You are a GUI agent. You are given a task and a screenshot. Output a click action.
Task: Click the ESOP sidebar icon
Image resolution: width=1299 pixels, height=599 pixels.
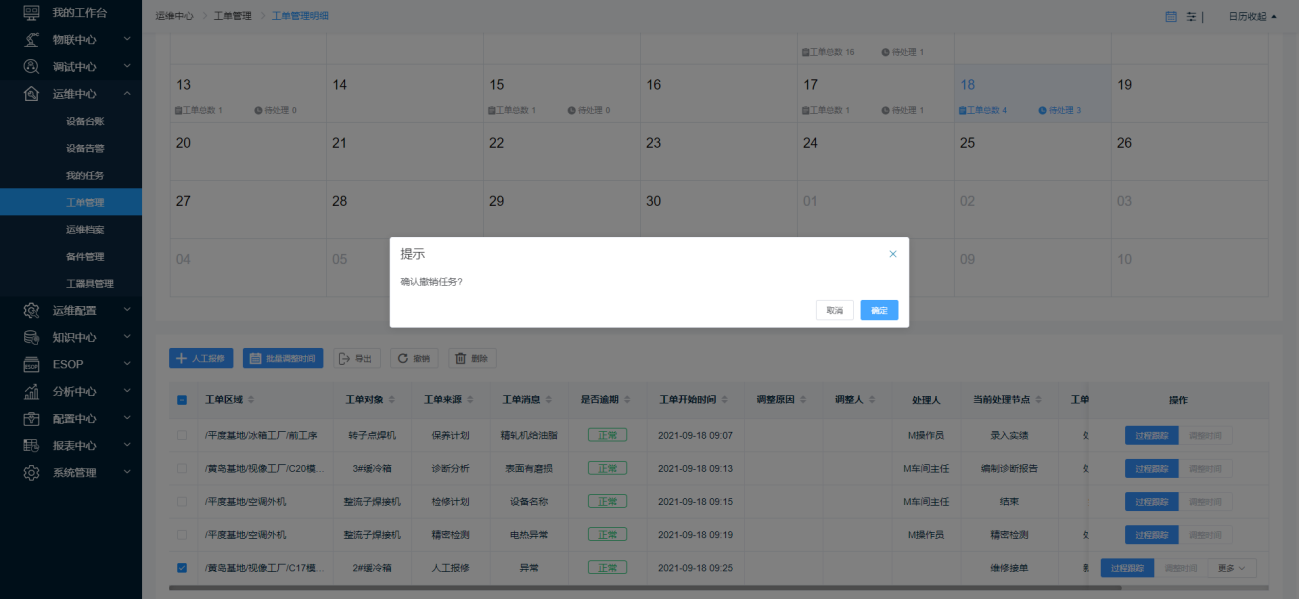click(x=31, y=364)
